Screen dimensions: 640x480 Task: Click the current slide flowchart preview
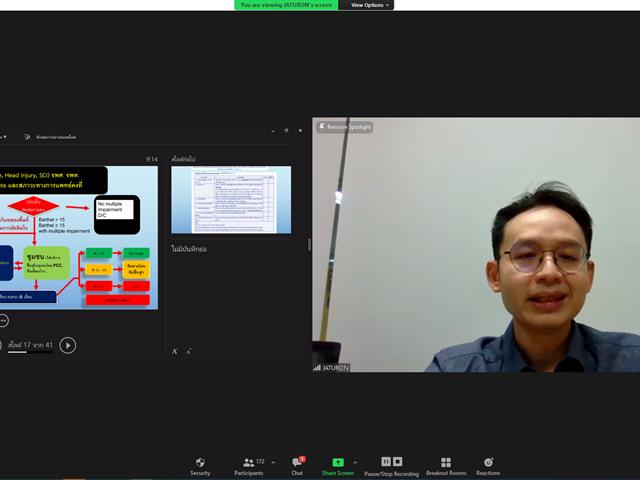pyautogui.click(x=79, y=238)
